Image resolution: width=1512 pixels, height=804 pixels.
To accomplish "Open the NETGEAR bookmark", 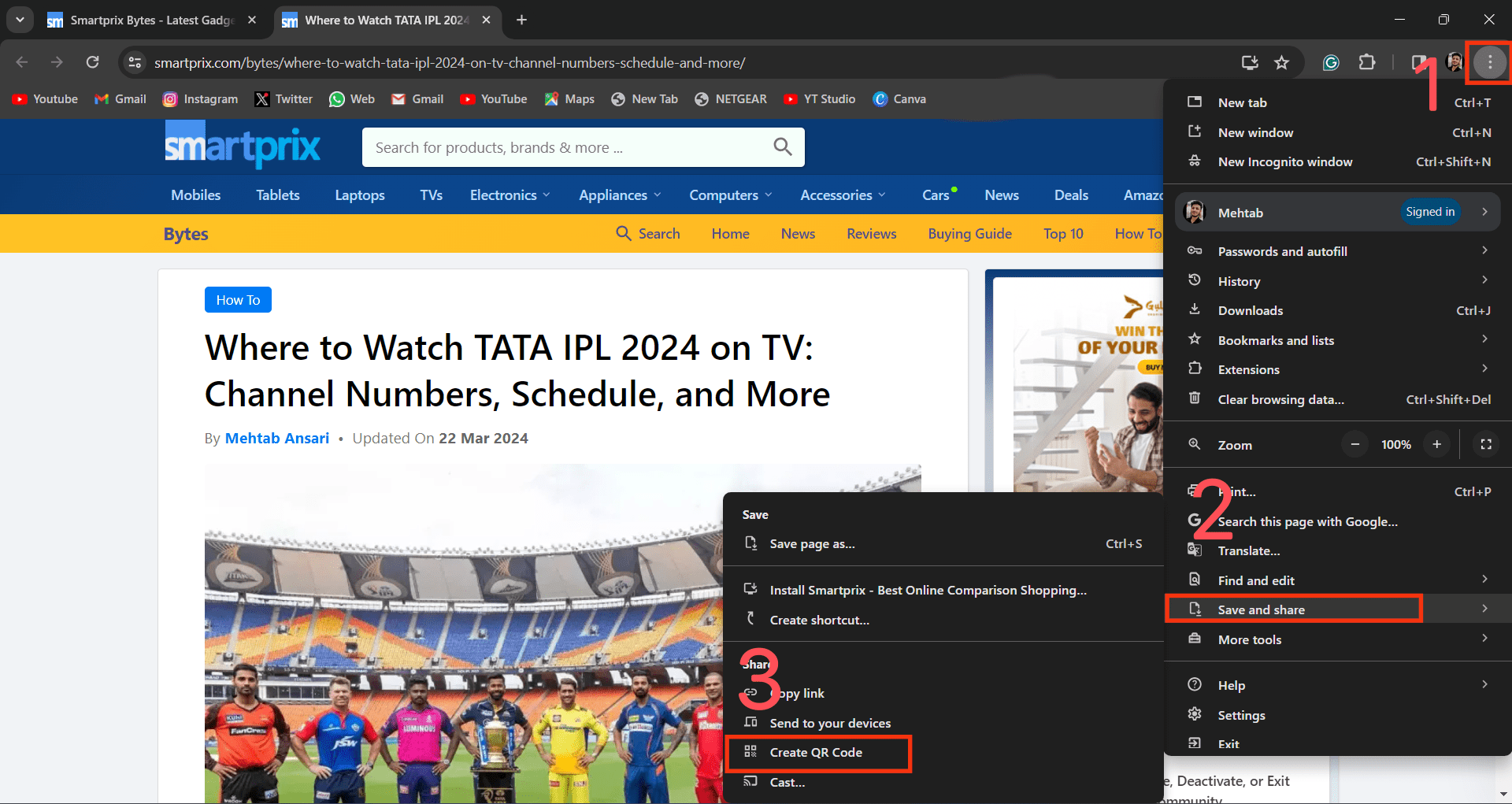I will tap(731, 99).
